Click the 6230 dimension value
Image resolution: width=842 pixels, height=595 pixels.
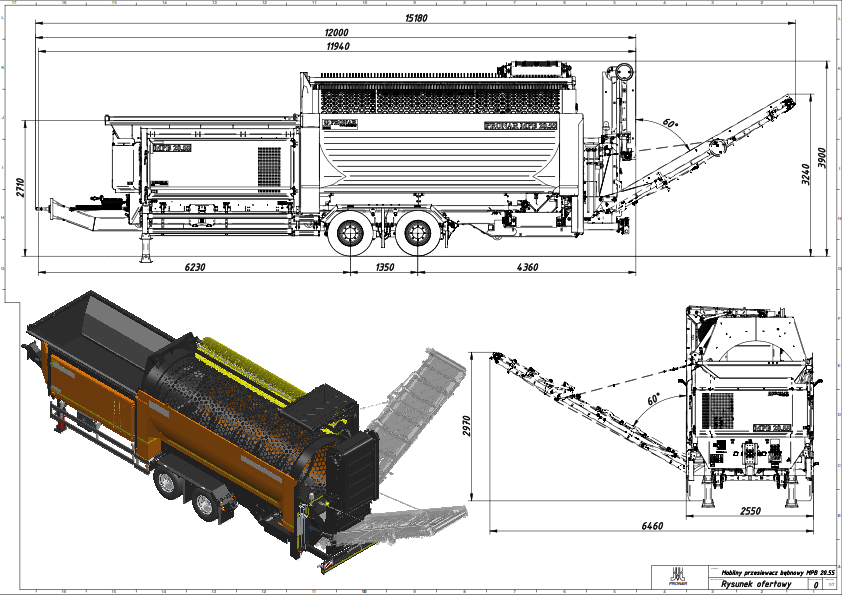[x=195, y=267]
